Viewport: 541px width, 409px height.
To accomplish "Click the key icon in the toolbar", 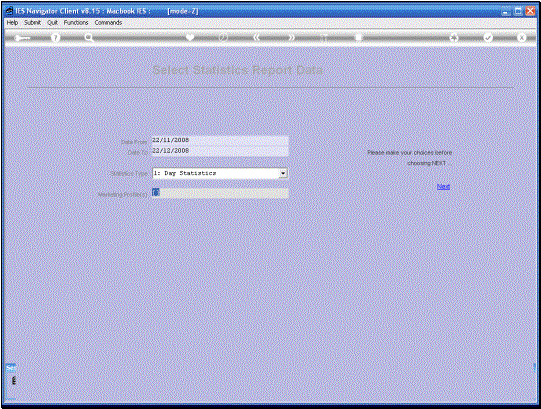I will coord(22,38).
